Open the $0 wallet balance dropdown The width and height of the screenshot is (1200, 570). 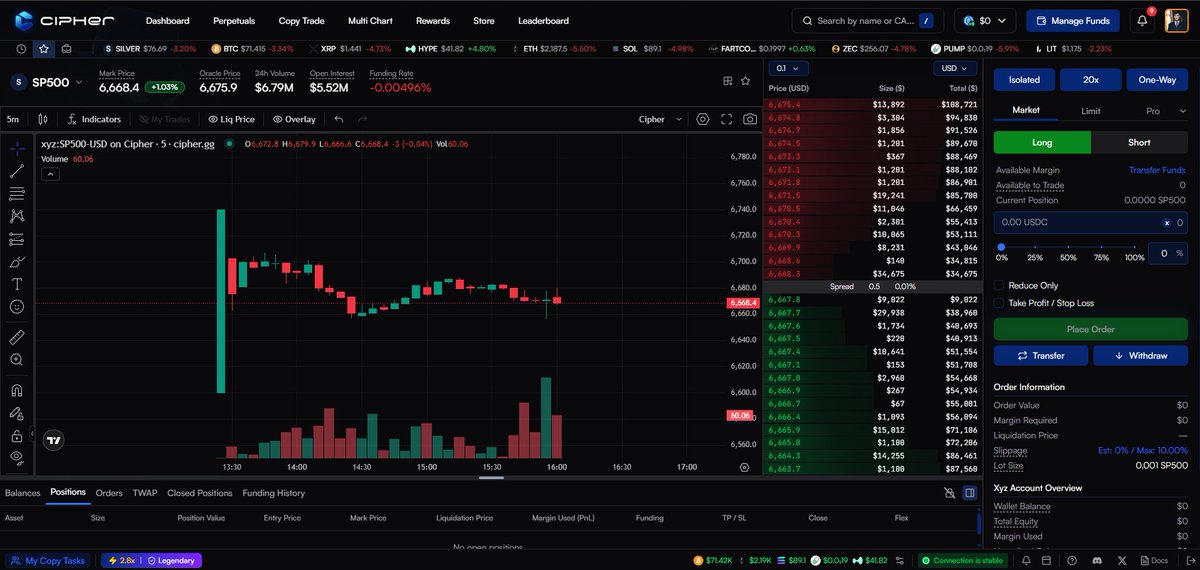point(985,20)
